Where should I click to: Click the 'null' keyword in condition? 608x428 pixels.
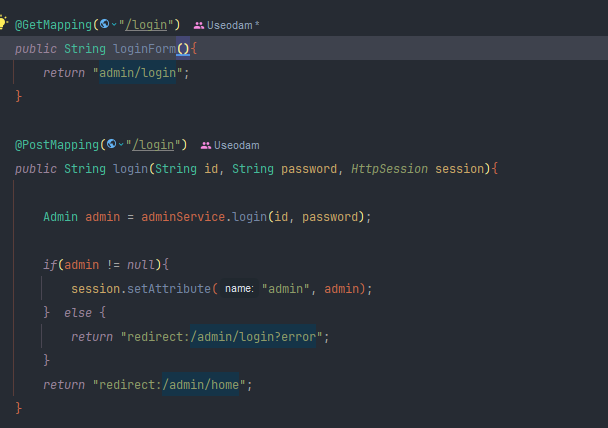pos(141,265)
